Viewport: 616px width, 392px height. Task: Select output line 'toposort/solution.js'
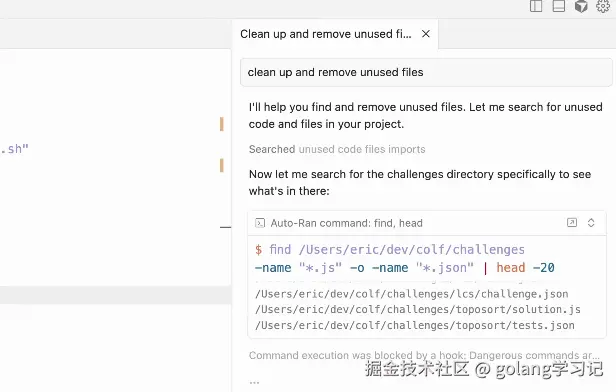(418, 310)
